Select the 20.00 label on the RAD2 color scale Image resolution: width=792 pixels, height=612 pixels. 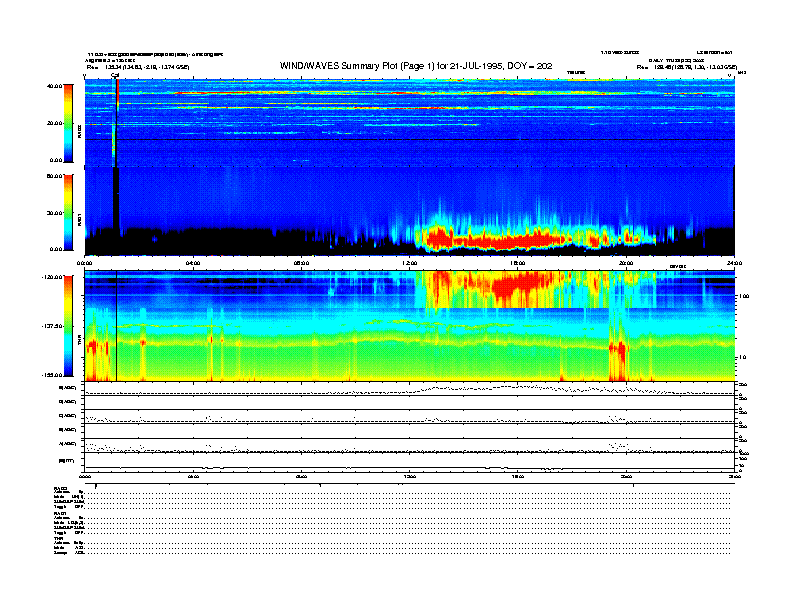point(54,123)
